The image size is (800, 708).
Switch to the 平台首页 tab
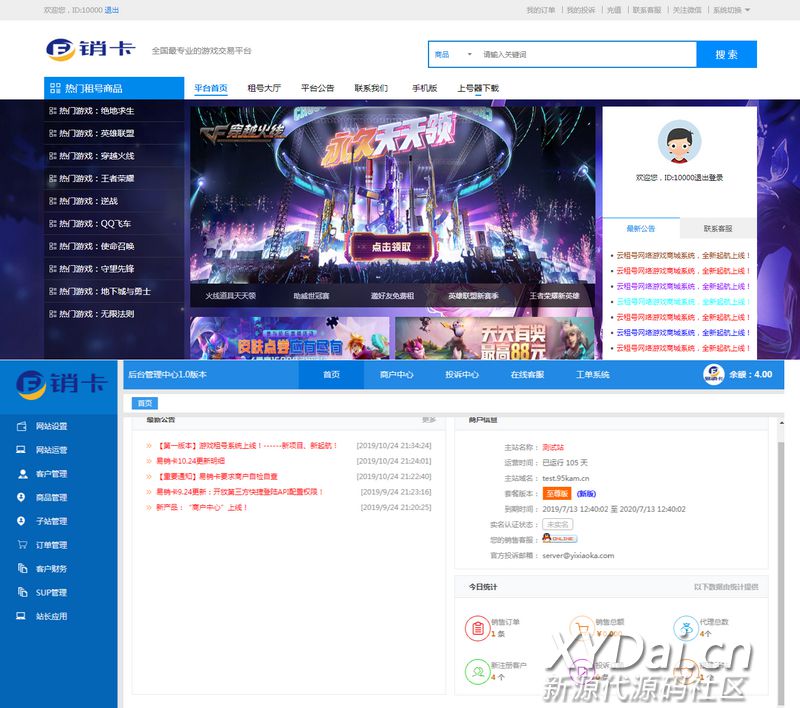[x=211, y=88]
